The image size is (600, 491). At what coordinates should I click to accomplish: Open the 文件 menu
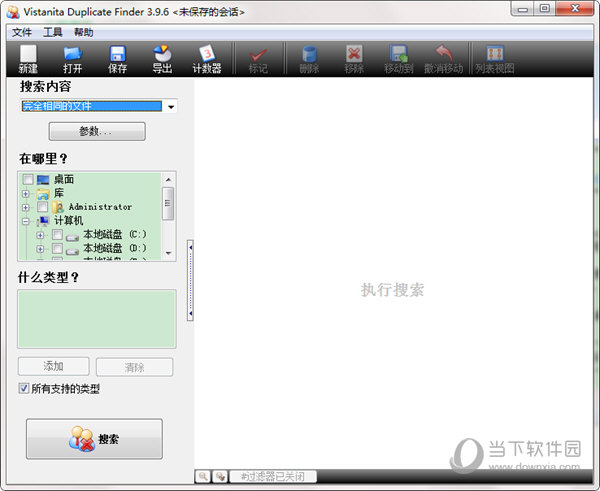22,33
